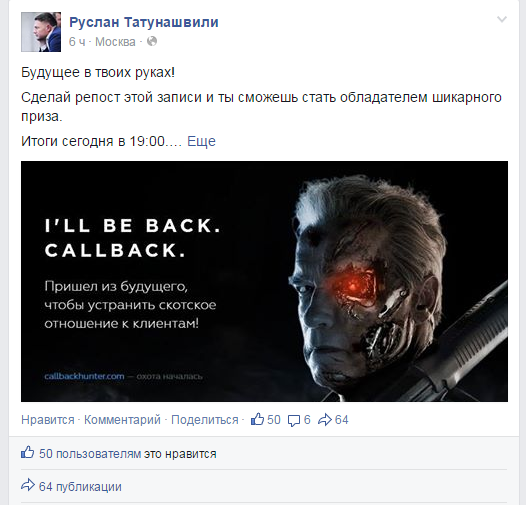Click the share arrow beside 64 публикации

pos(28,485)
